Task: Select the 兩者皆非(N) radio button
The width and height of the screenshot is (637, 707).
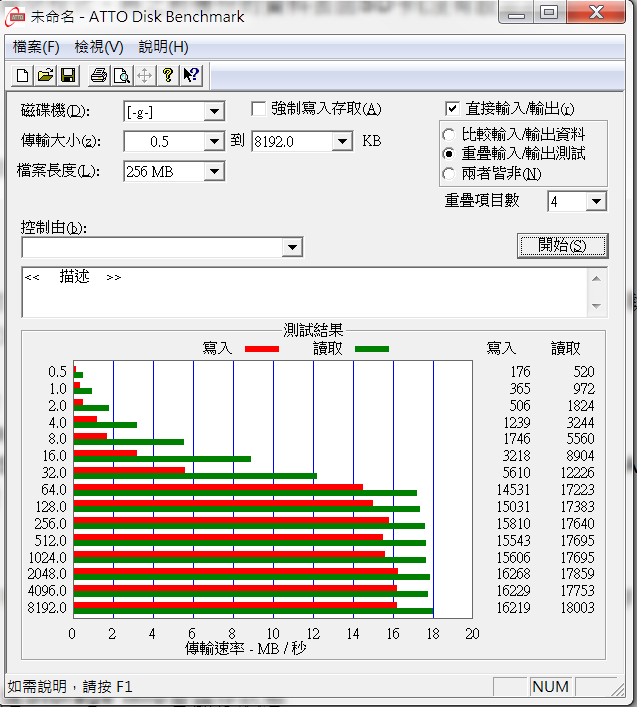Action: click(449, 174)
